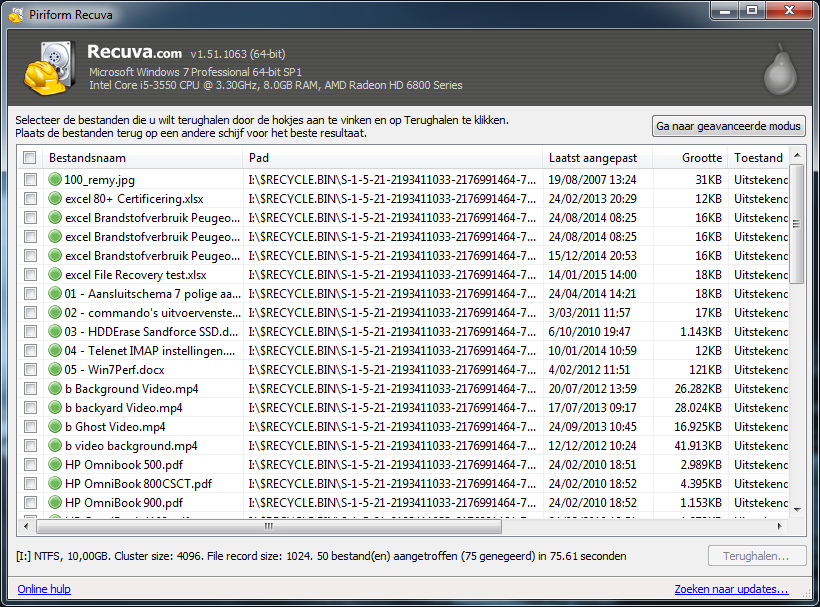
Task: Click the horizontal scrollbar right arrow
Action: tap(779, 526)
